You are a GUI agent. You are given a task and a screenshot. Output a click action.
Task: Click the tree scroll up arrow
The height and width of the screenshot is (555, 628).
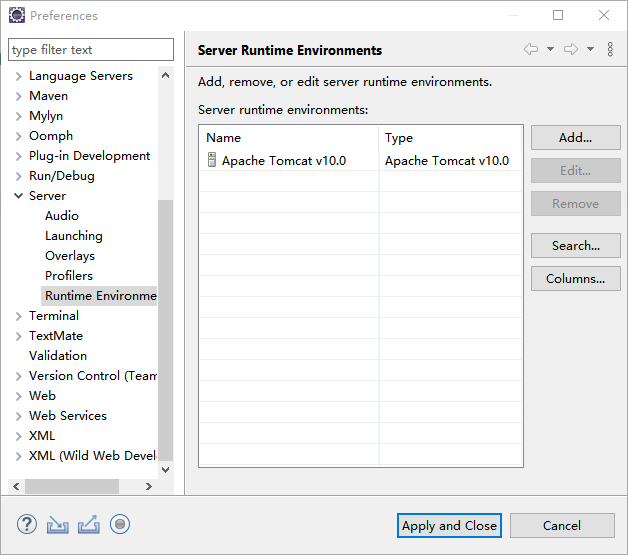click(165, 75)
